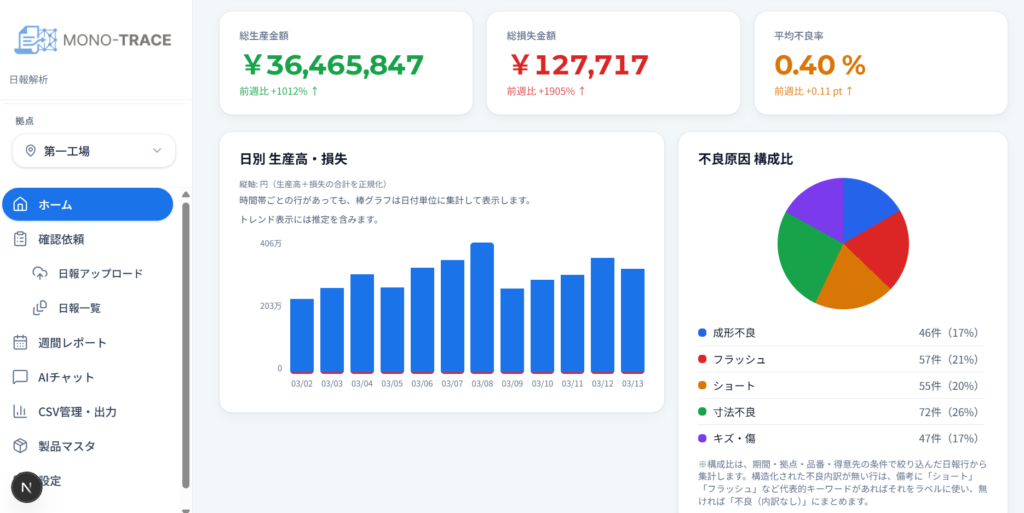The height and width of the screenshot is (513, 1024).
Task: Click the map pin icon in 拠点 selector
Action: coord(30,151)
